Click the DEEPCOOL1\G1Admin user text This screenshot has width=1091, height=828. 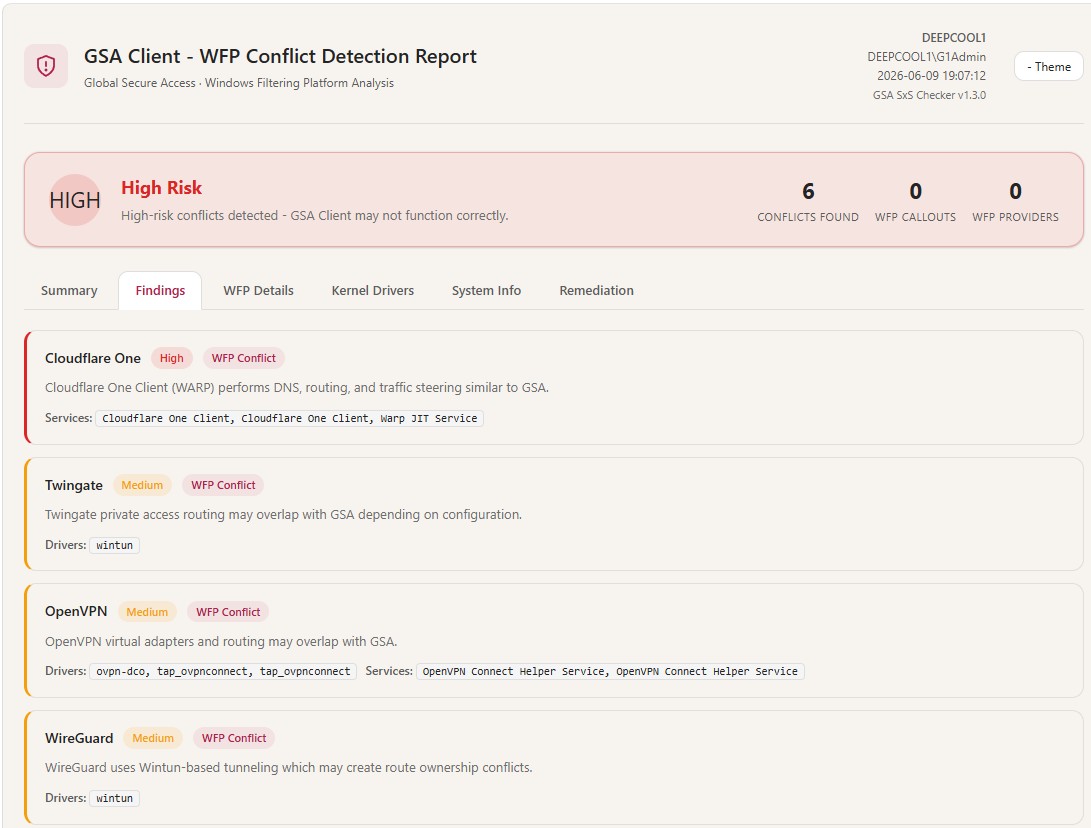(926, 57)
